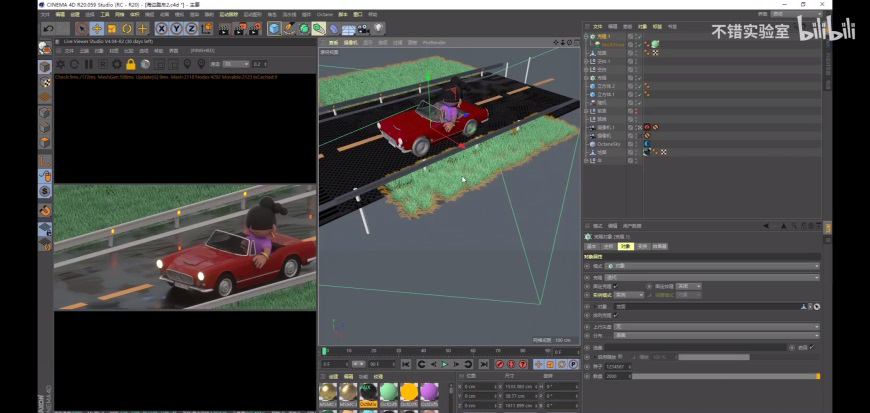
Task: Click the lock icon in Live Viewer
Action: coord(130,64)
